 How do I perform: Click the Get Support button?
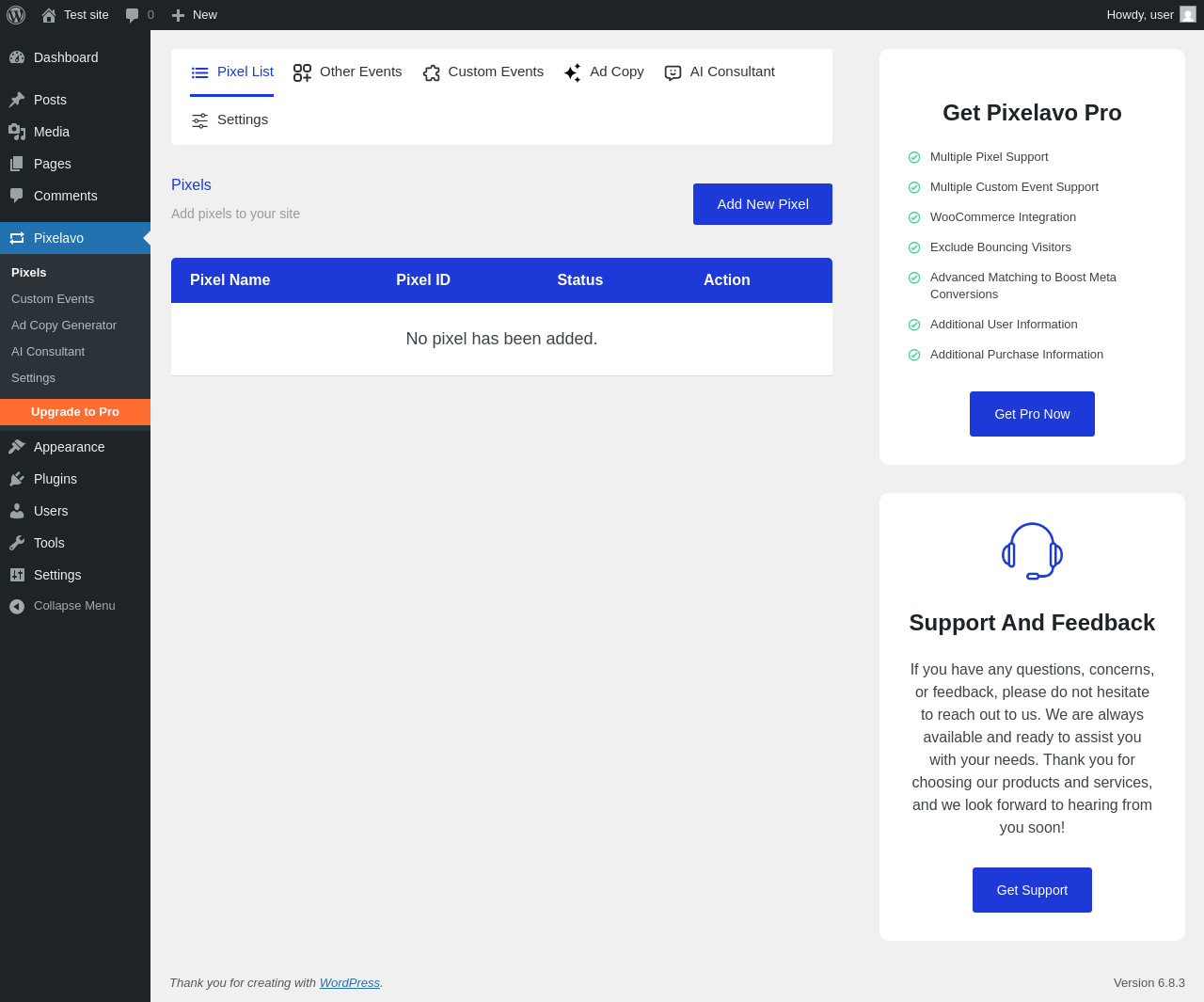(1032, 890)
